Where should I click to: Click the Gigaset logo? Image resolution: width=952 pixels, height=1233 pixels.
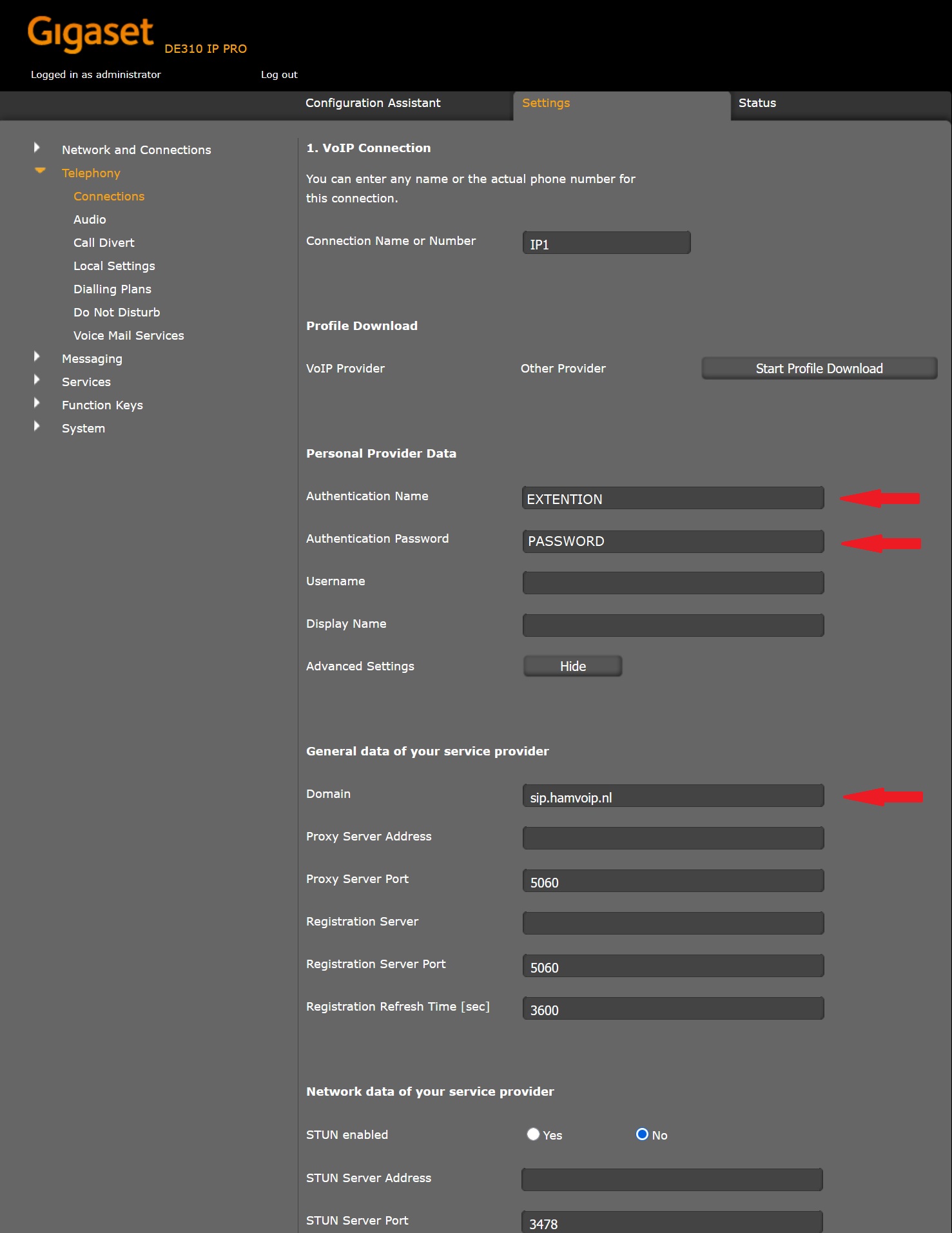tap(90, 34)
